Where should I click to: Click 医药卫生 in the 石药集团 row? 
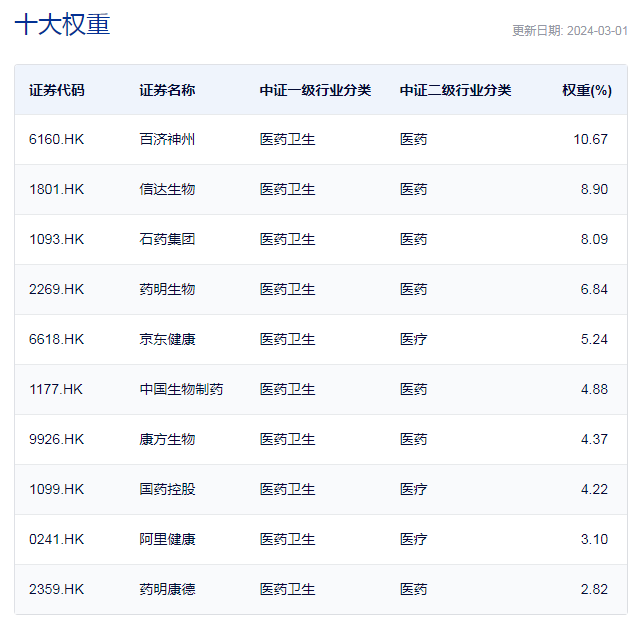[288, 239]
